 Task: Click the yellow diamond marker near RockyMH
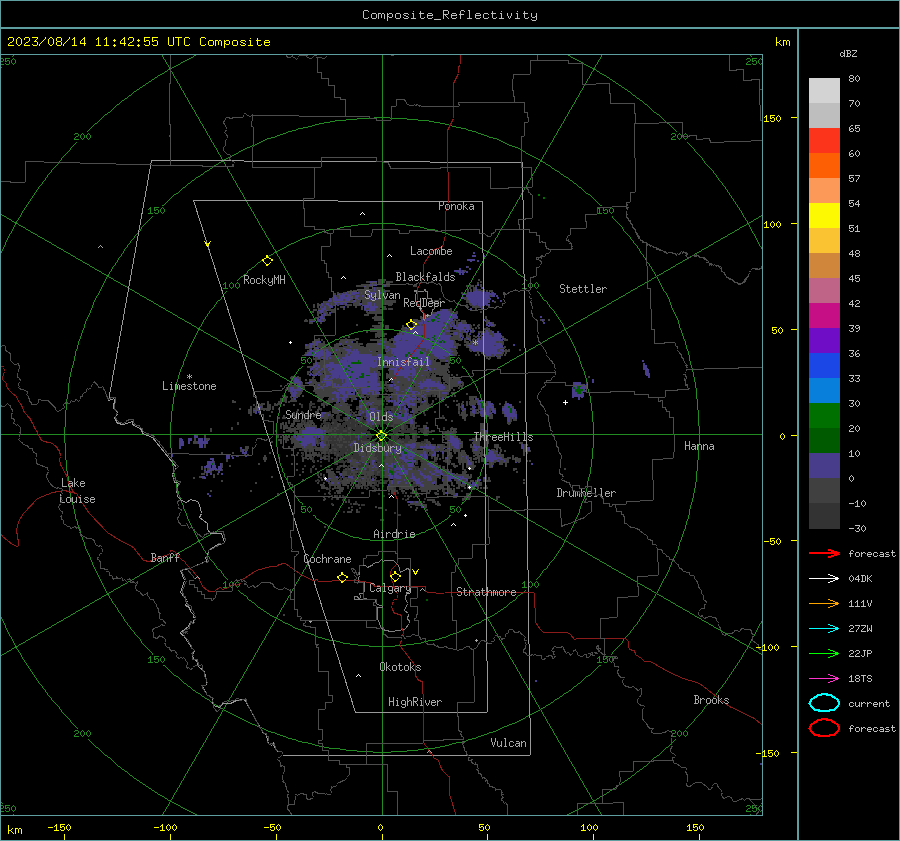click(267, 261)
